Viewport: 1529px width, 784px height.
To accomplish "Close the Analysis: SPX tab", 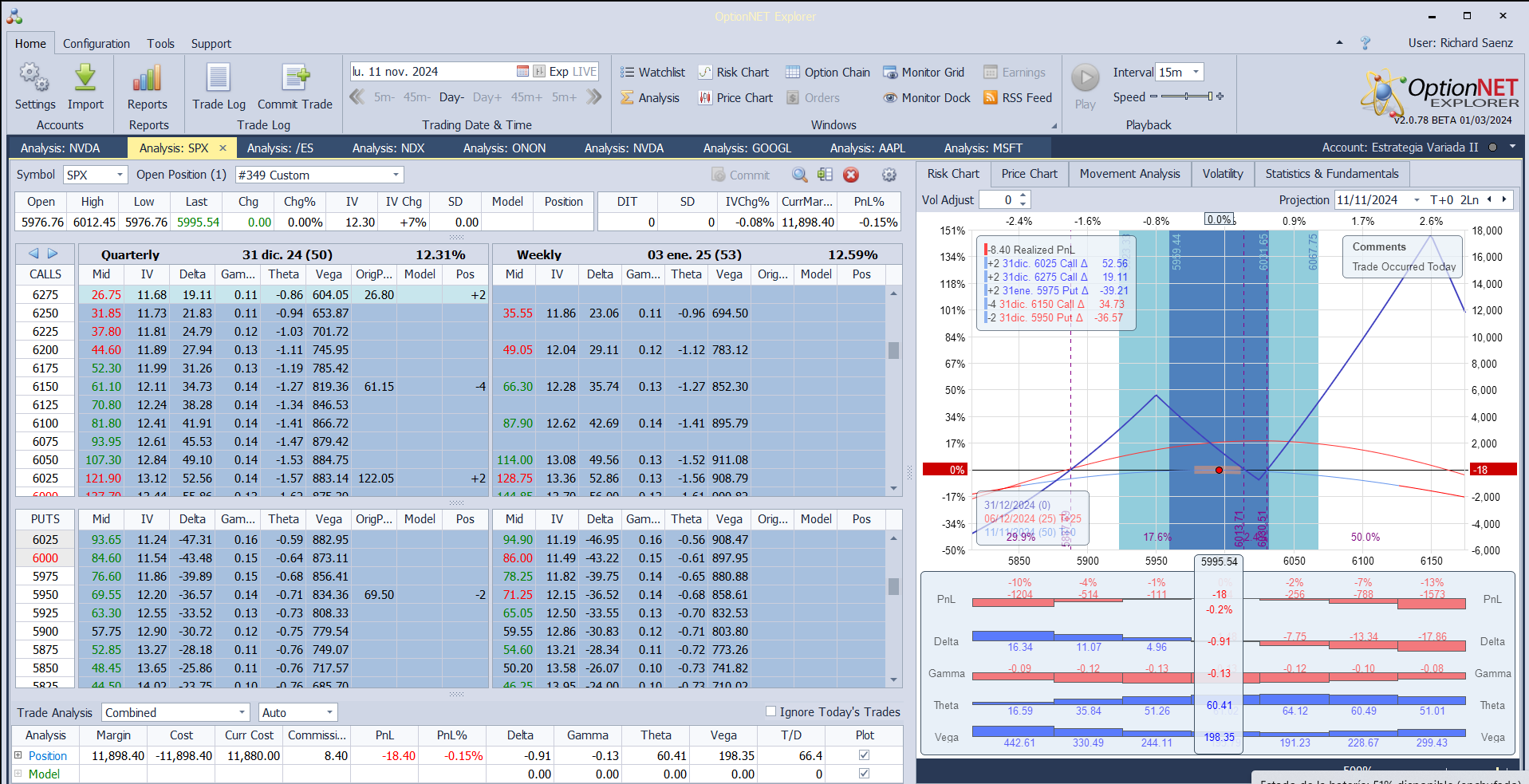I will click(223, 148).
